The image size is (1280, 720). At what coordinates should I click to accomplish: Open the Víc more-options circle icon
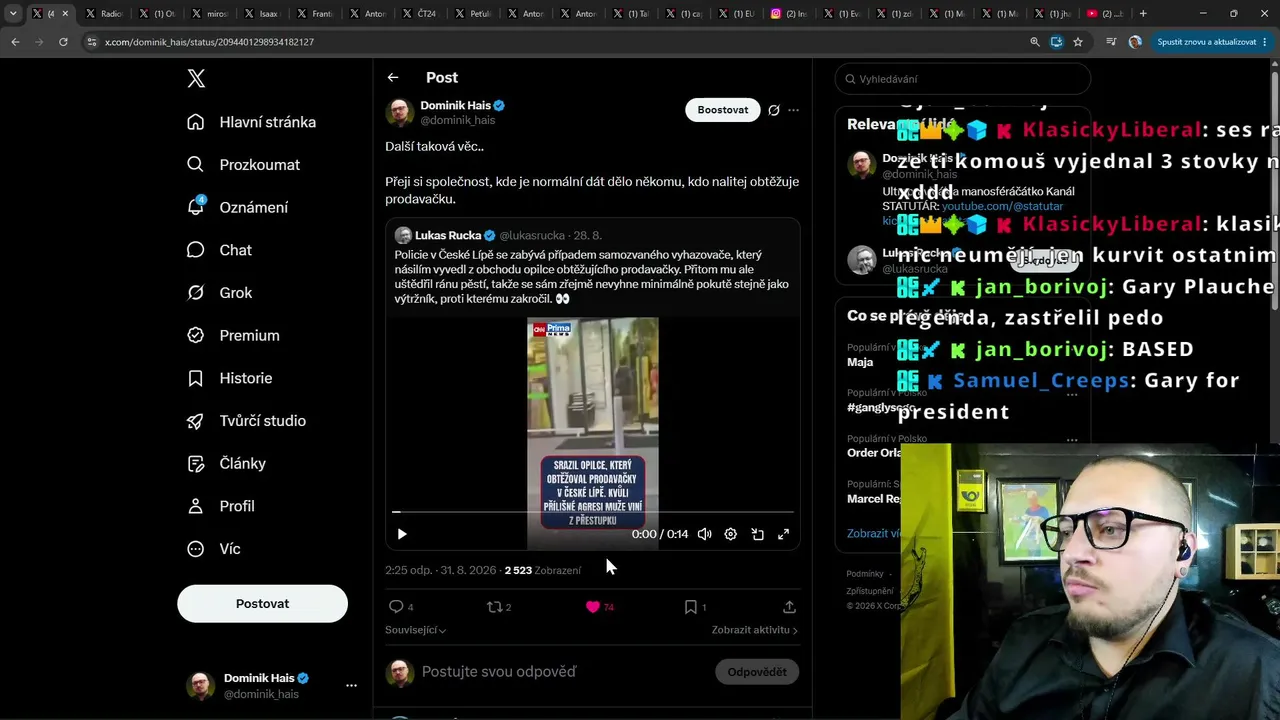196,549
